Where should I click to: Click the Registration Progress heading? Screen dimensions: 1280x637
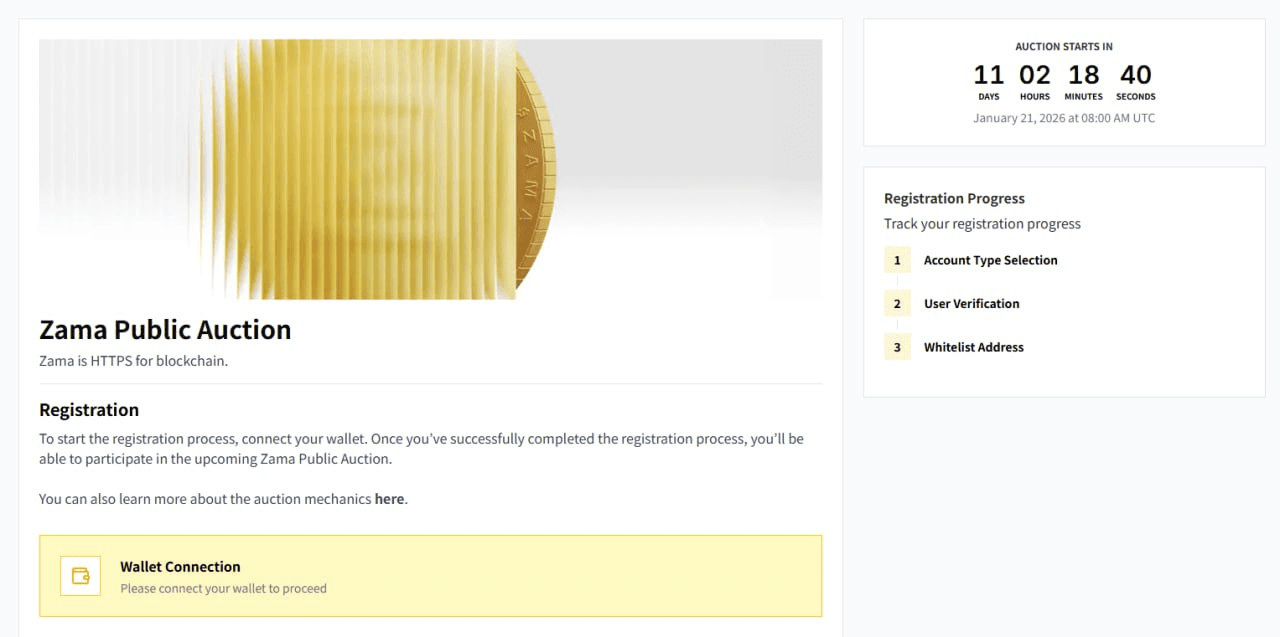(954, 199)
